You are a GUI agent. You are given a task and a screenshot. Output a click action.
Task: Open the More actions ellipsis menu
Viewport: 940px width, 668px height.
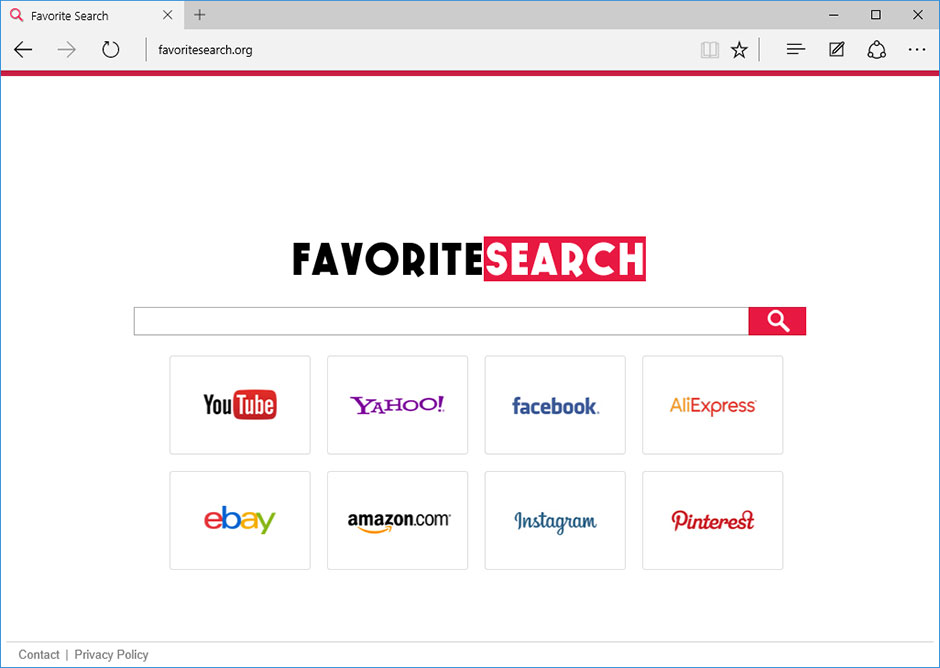917,50
